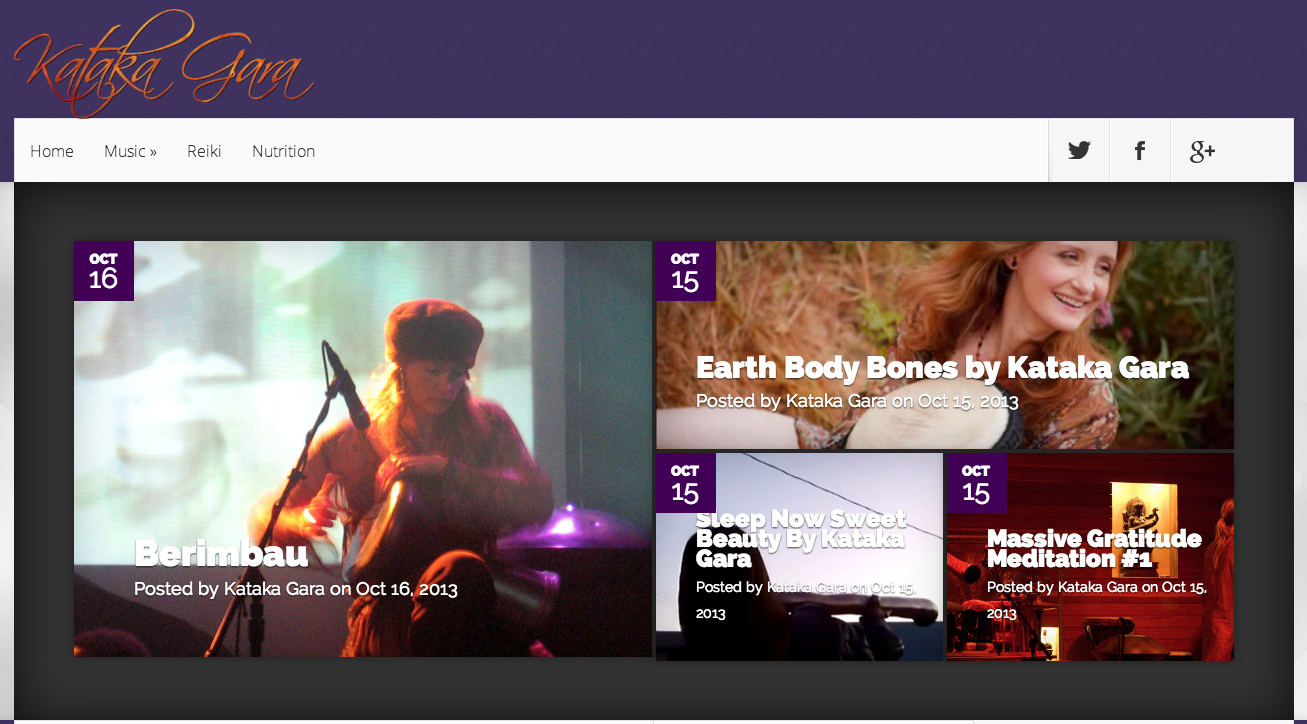Viewport: 1307px width, 724px height.
Task: Open the Google Plus icon
Action: [1202, 151]
